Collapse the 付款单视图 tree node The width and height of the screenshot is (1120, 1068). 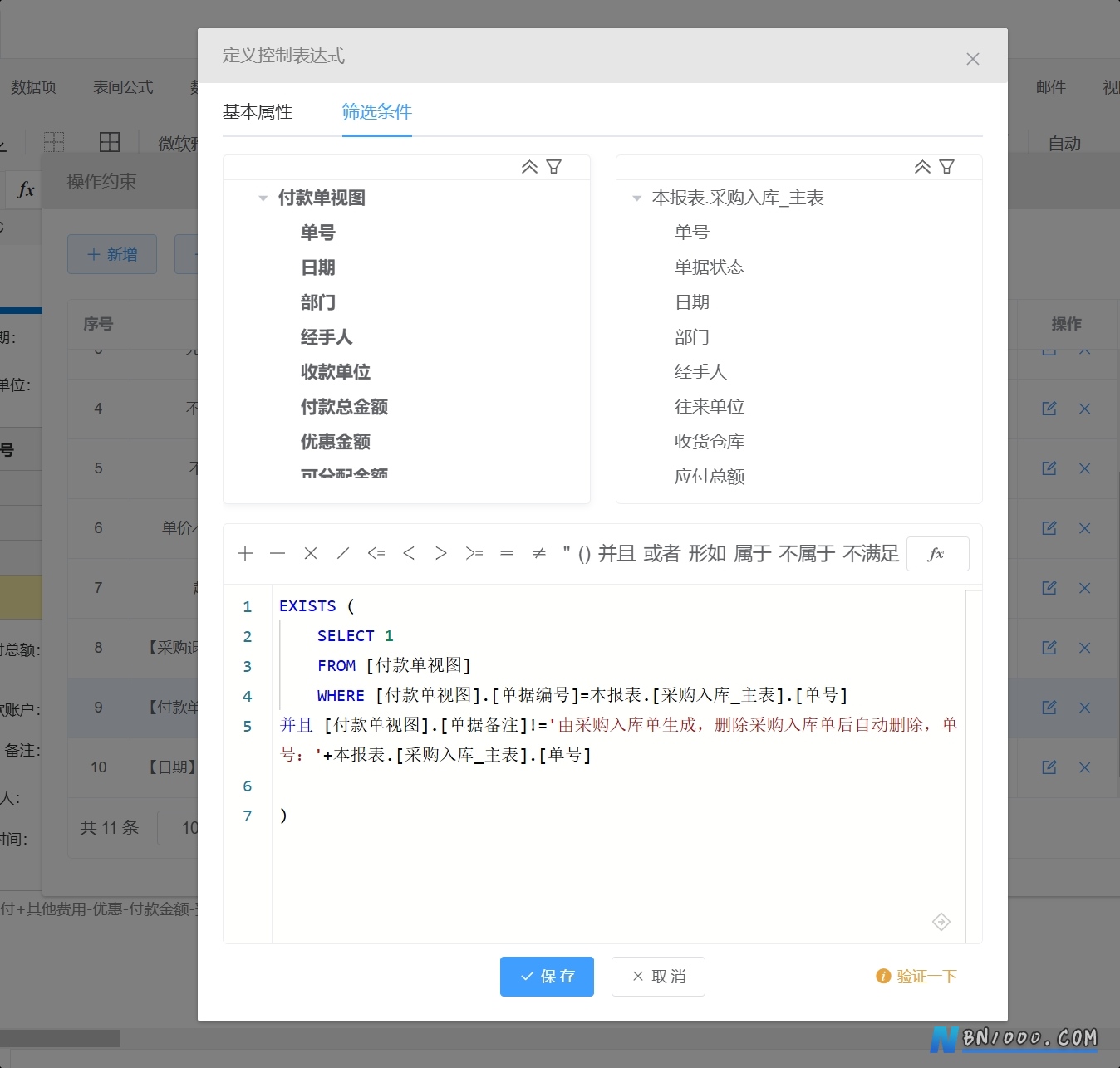[263, 198]
